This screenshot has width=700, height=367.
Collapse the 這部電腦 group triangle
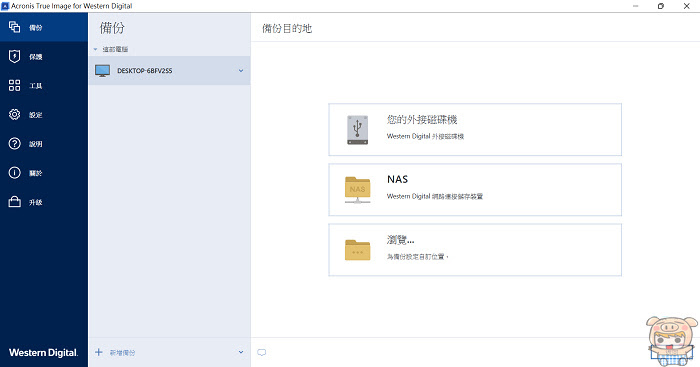coord(95,49)
